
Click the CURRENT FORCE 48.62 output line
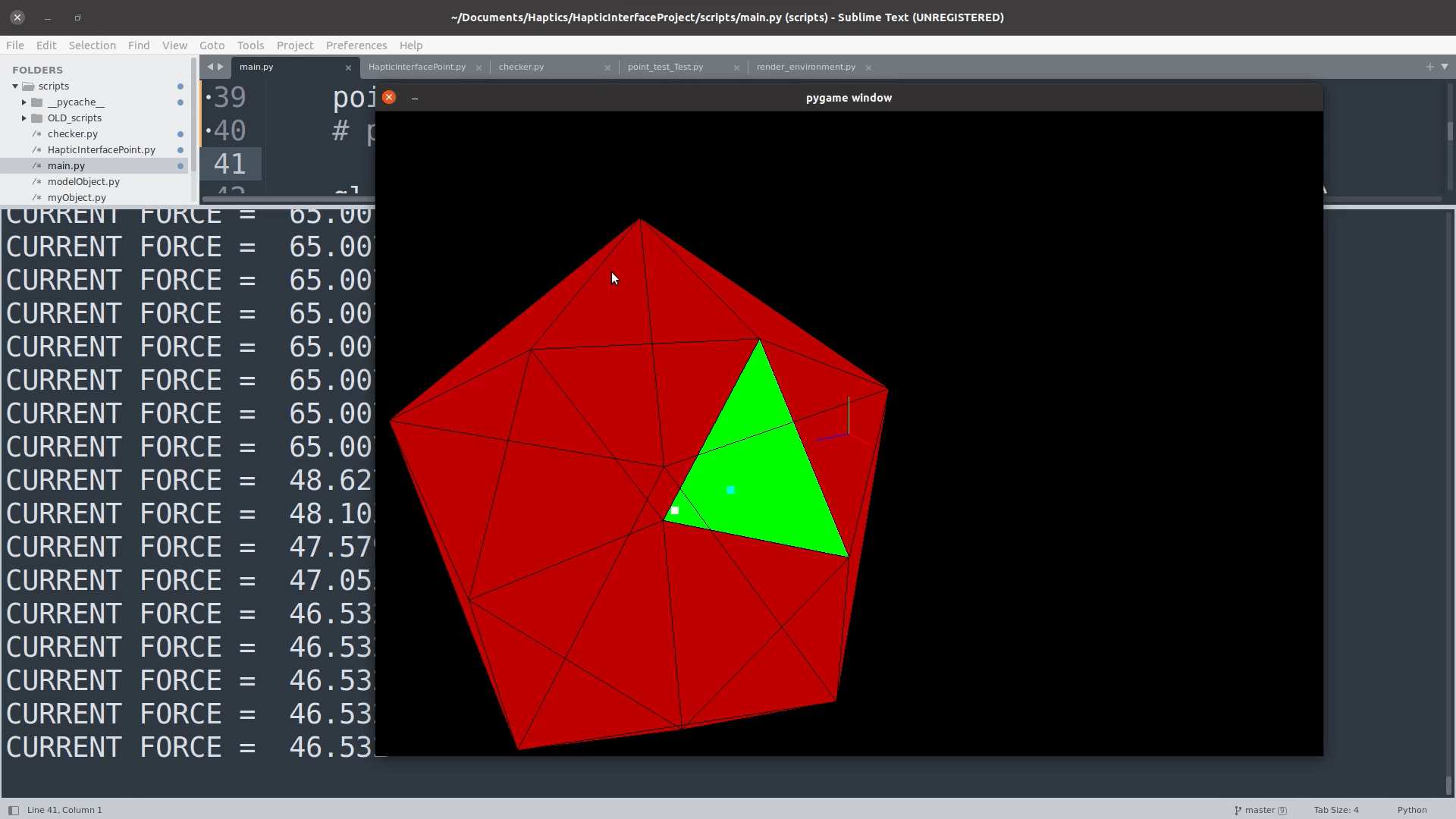coord(190,480)
